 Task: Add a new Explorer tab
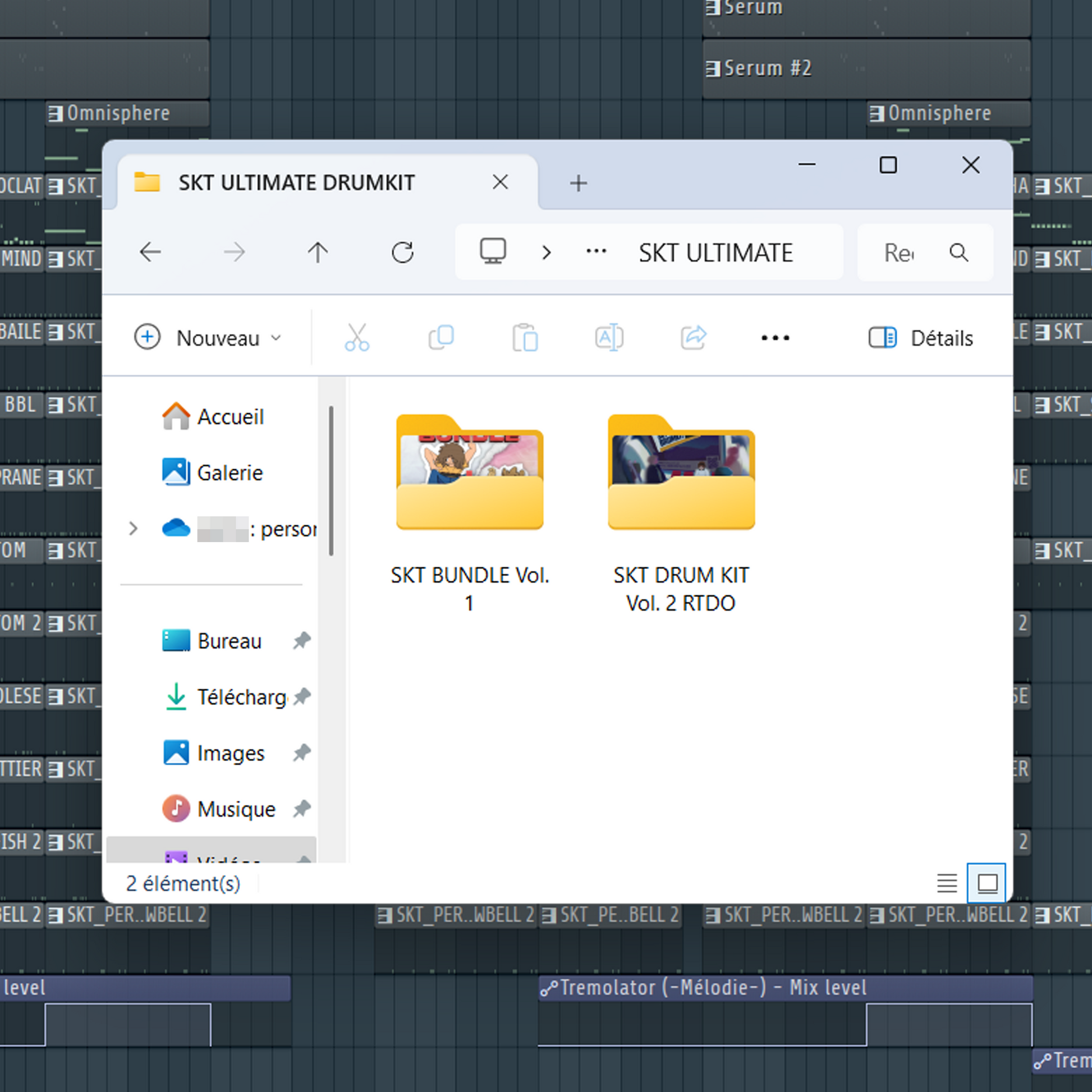click(x=578, y=183)
